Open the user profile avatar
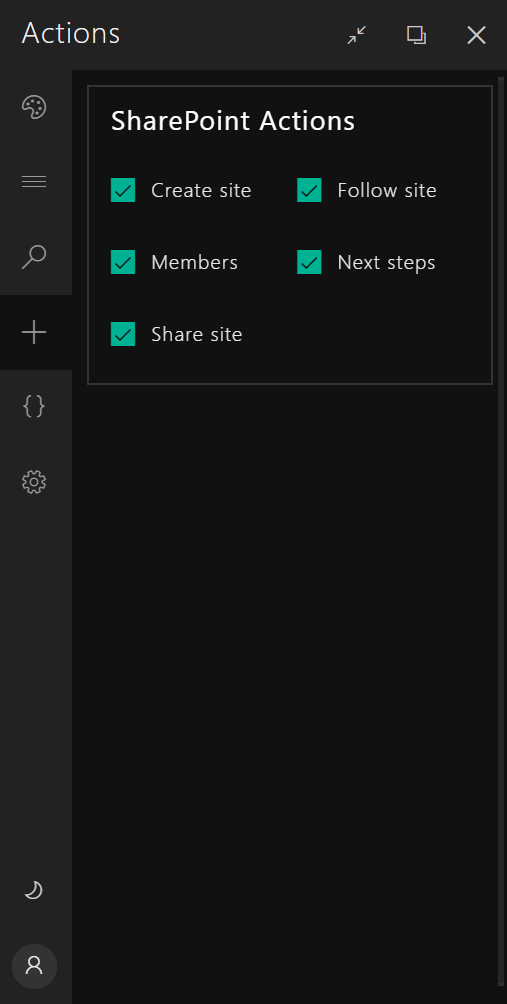This screenshot has height=1004, width=507. [x=34, y=966]
